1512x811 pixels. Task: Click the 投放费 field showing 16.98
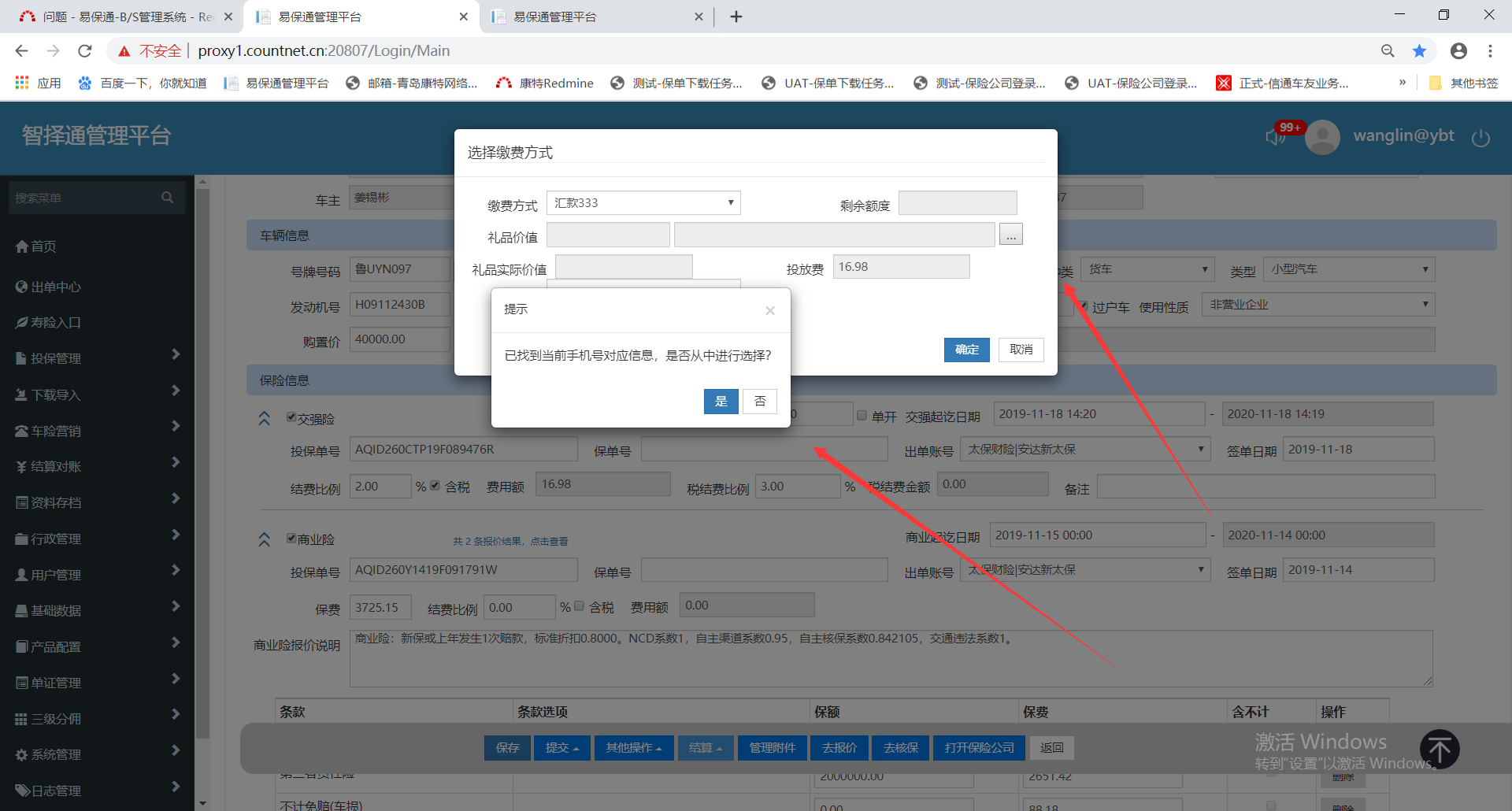pyautogui.click(x=901, y=267)
